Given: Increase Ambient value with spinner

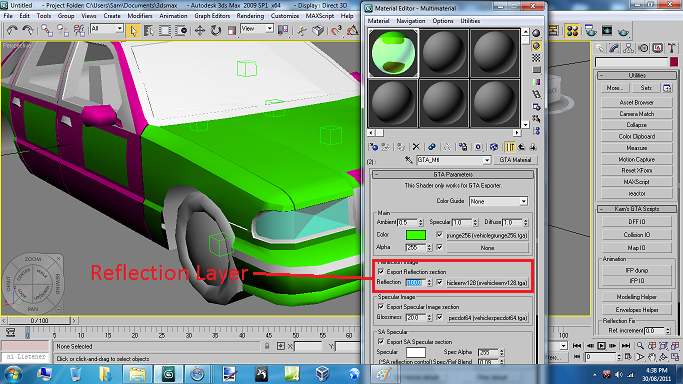Looking at the screenshot, I should tap(420, 220).
